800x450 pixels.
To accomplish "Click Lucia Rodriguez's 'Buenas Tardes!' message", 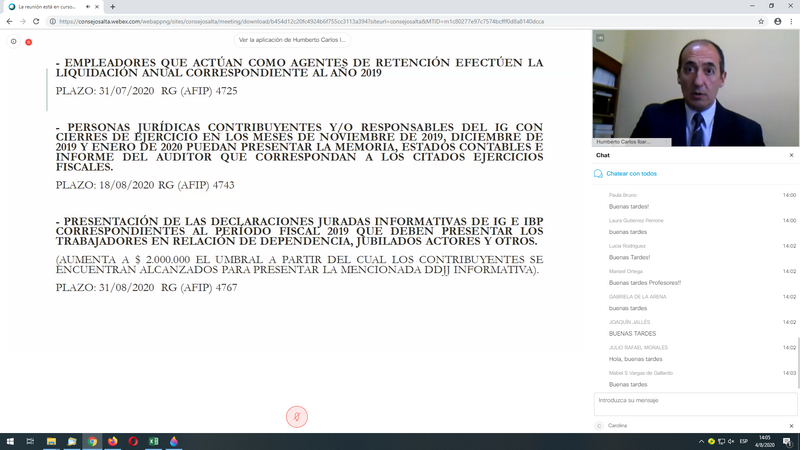I will point(629,258).
